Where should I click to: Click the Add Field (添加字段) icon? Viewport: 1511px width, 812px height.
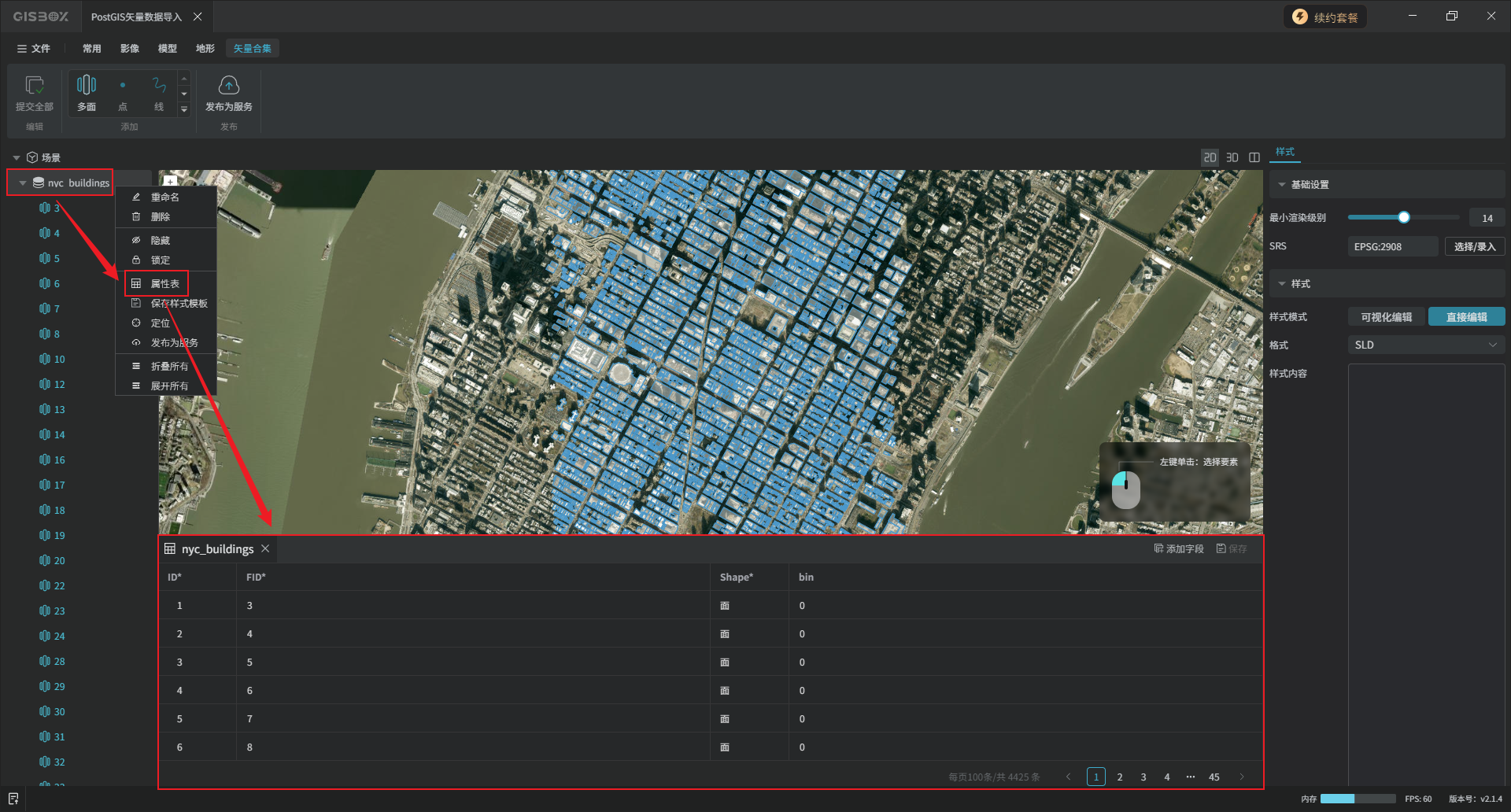[x=1159, y=548]
